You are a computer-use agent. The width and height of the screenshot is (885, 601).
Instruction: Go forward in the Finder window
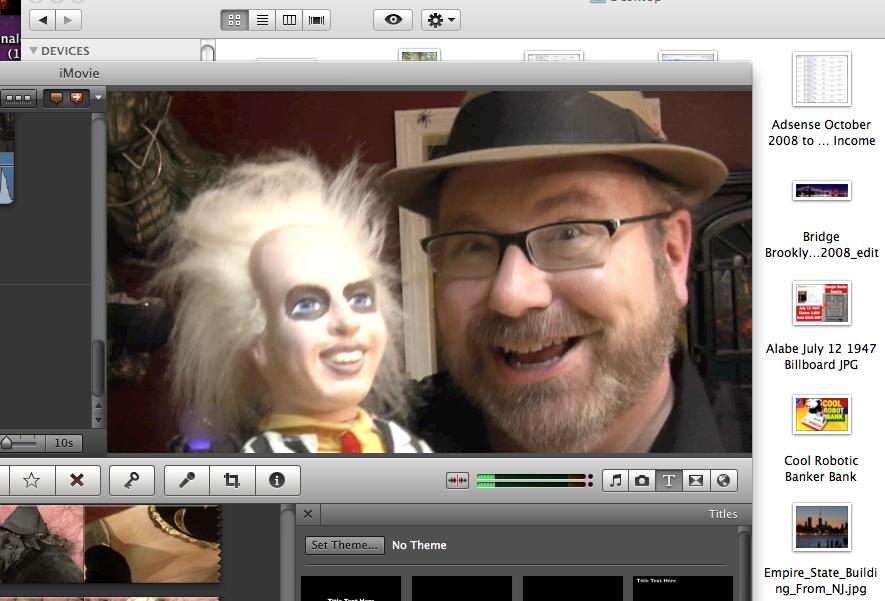point(68,20)
